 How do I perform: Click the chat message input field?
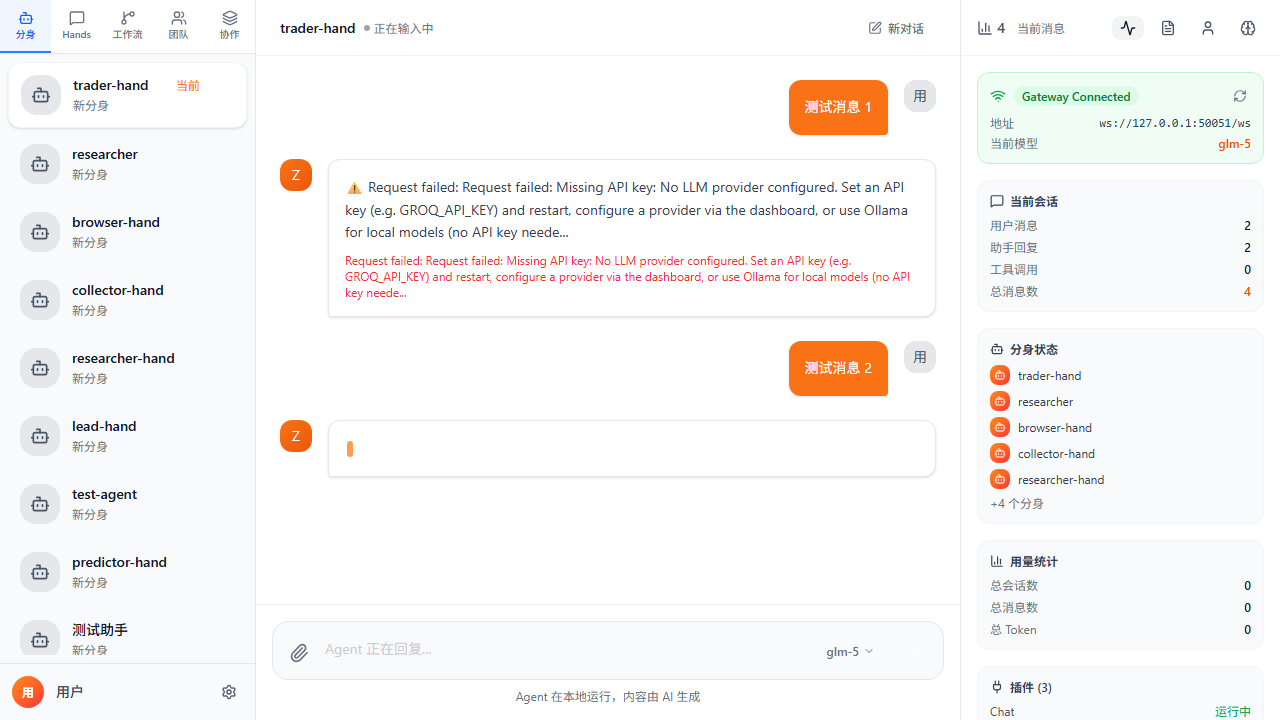click(x=560, y=650)
